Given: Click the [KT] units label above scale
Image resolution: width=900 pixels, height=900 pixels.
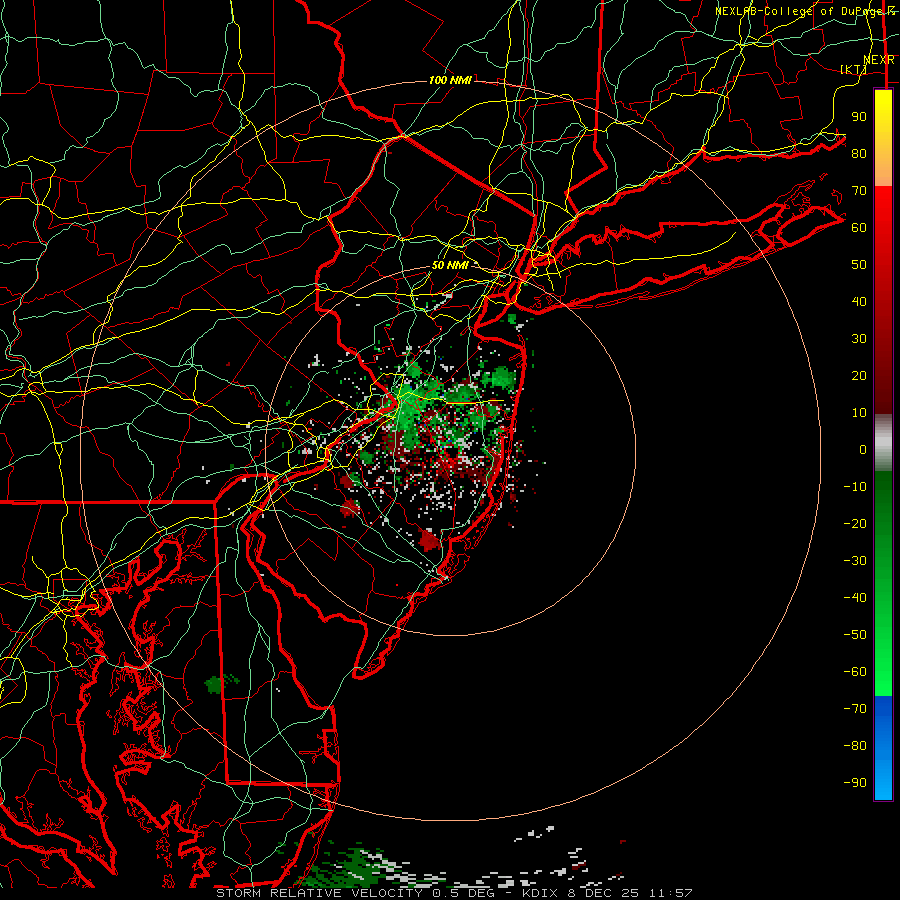Looking at the screenshot, I should click(853, 69).
